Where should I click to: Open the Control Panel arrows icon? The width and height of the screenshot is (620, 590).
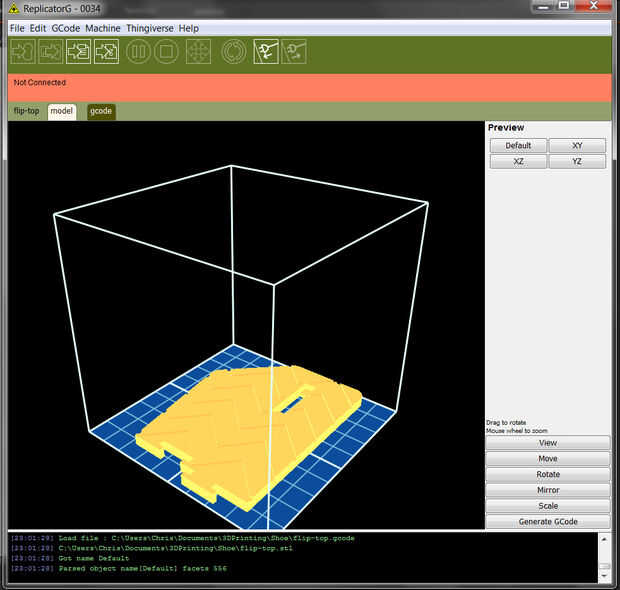coord(198,51)
